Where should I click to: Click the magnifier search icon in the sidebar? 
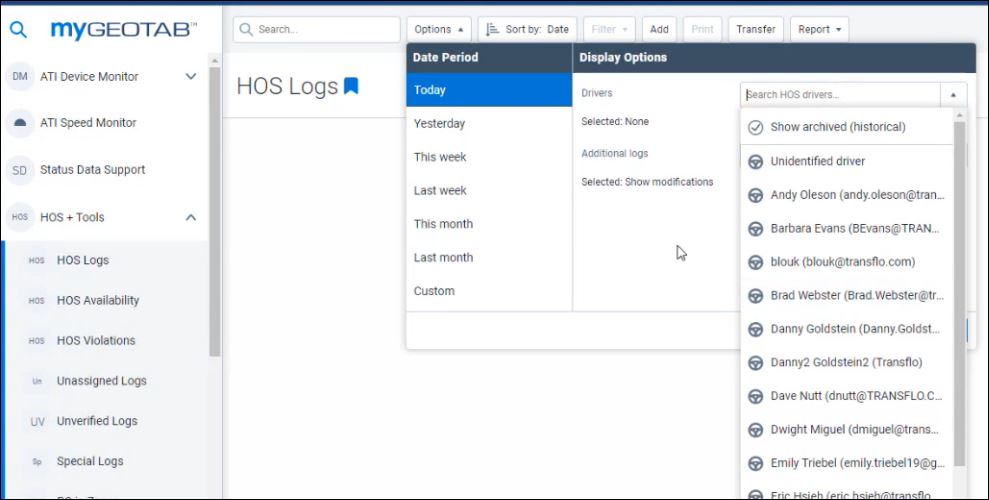(18, 30)
